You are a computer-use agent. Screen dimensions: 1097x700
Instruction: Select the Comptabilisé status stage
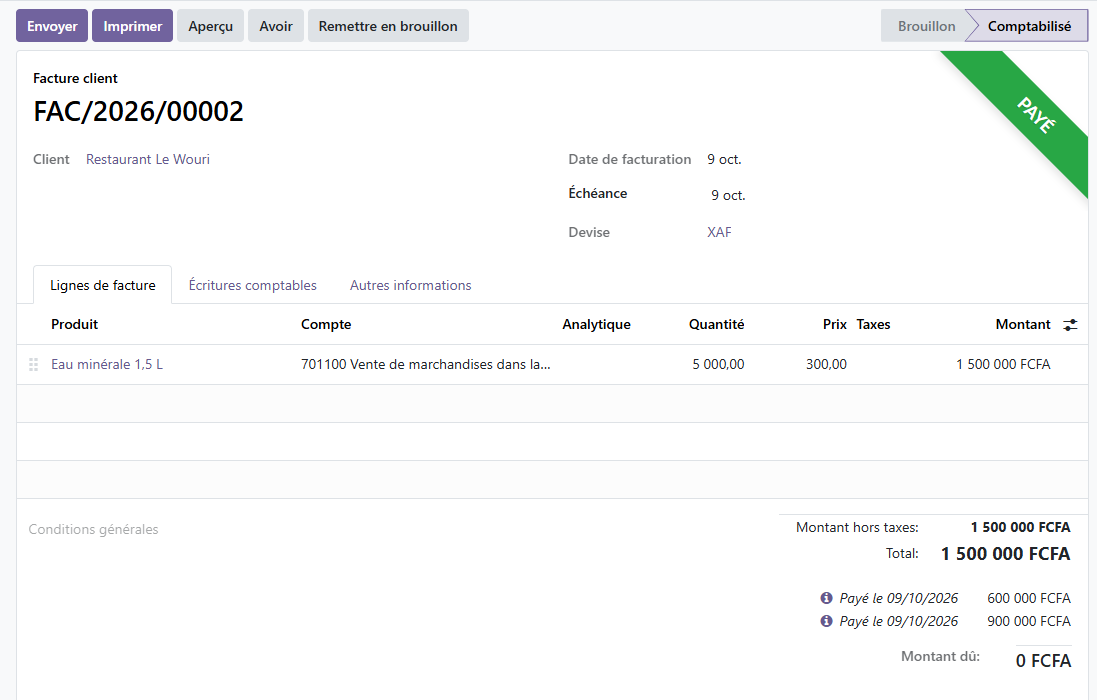coord(1029,26)
